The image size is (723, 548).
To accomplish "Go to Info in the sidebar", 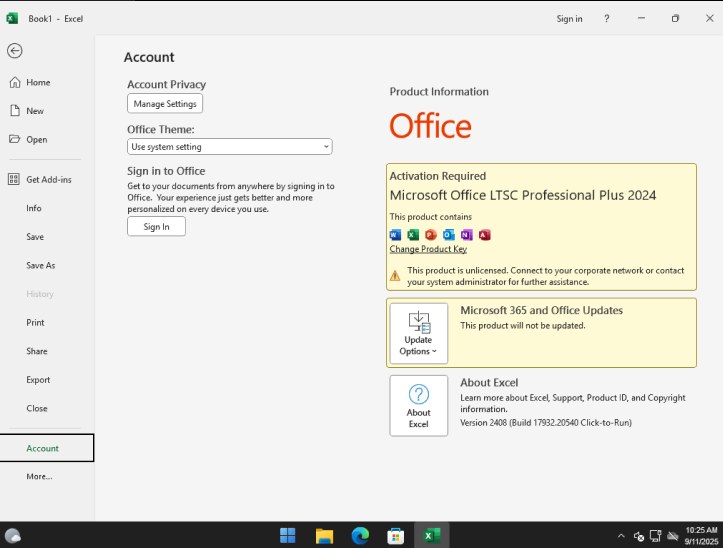I will (34, 208).
